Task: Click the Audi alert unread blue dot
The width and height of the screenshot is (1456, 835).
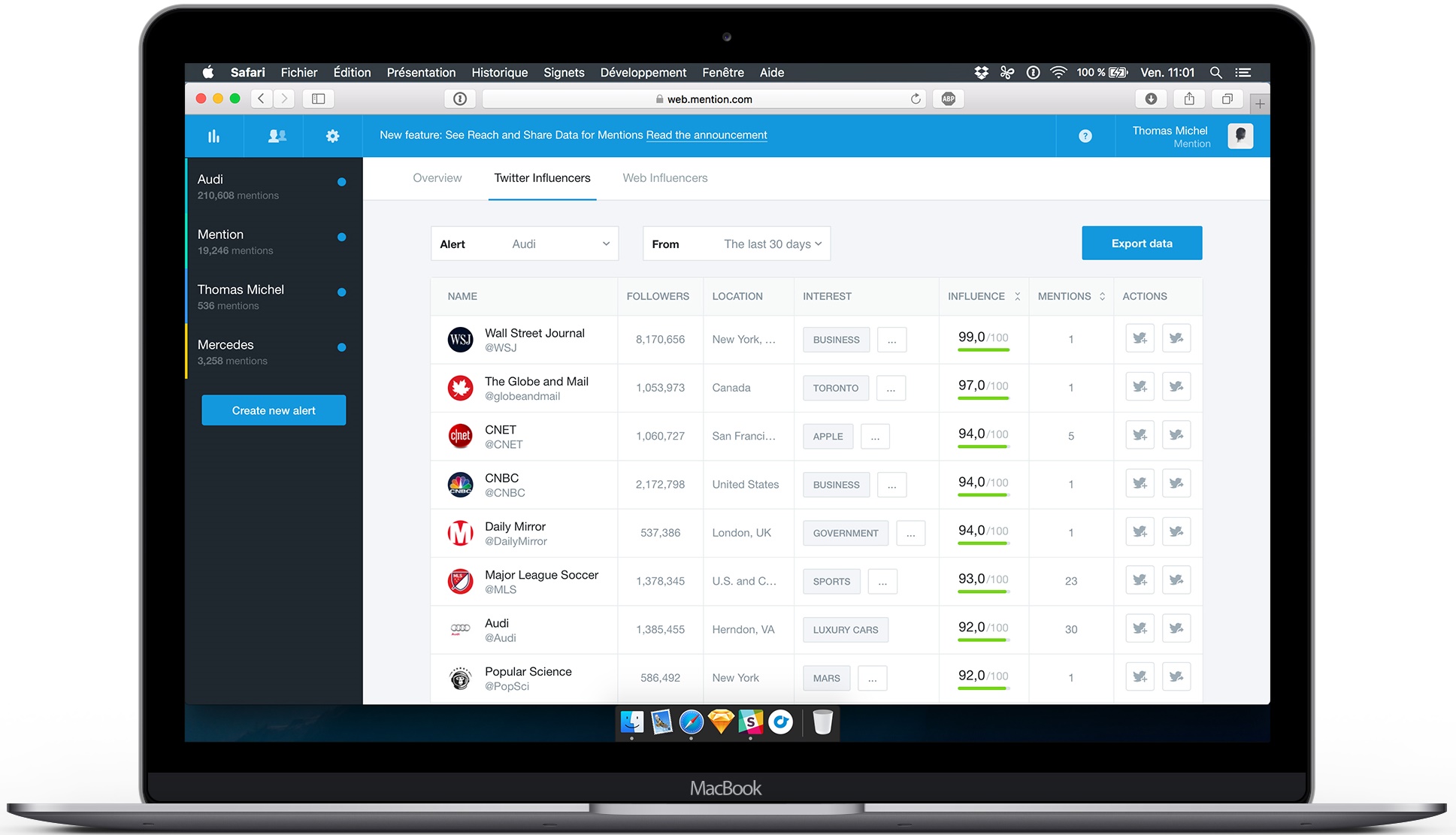Action: tap(341, 182)
